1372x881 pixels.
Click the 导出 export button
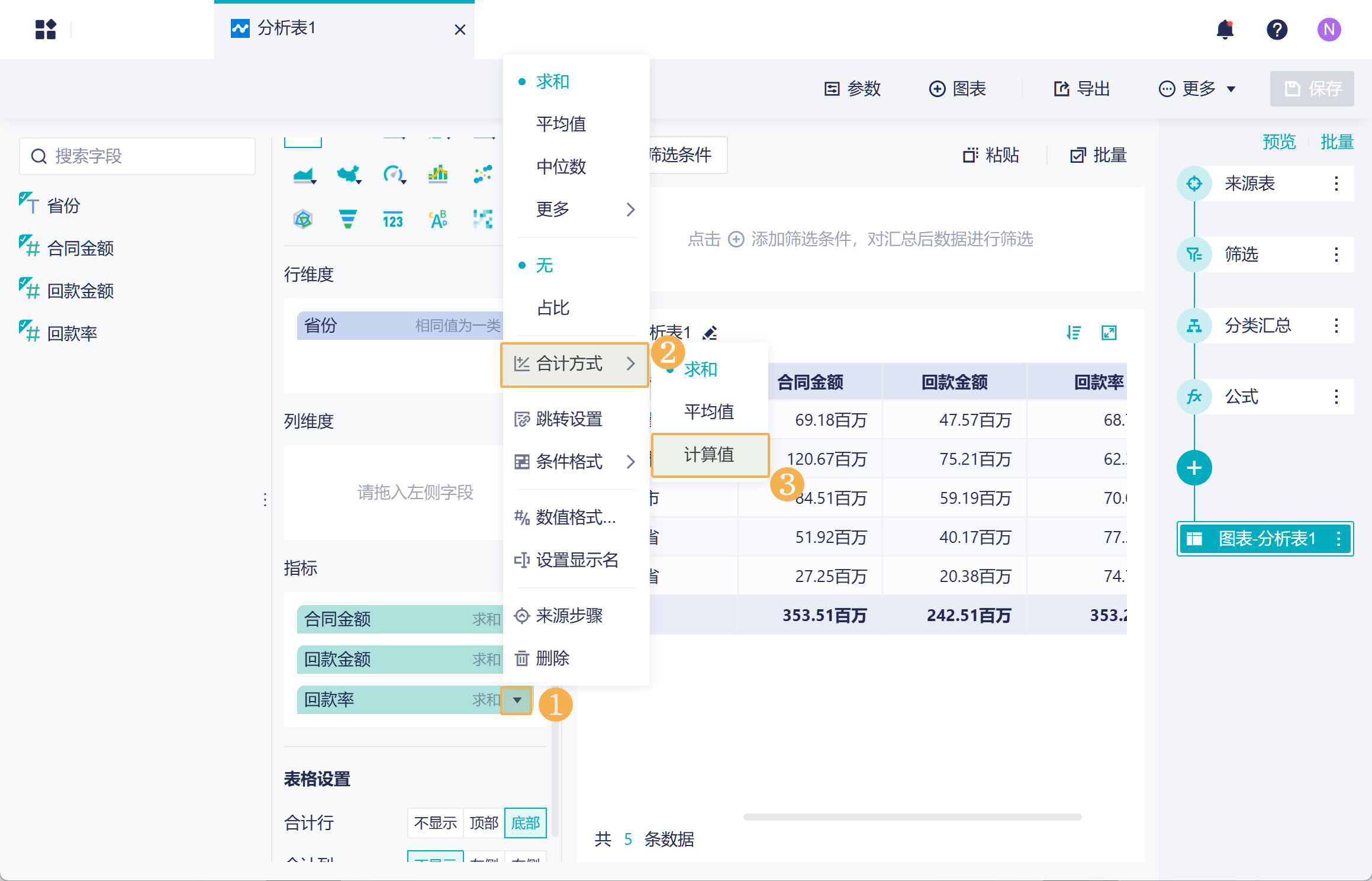click(1081, 89)
